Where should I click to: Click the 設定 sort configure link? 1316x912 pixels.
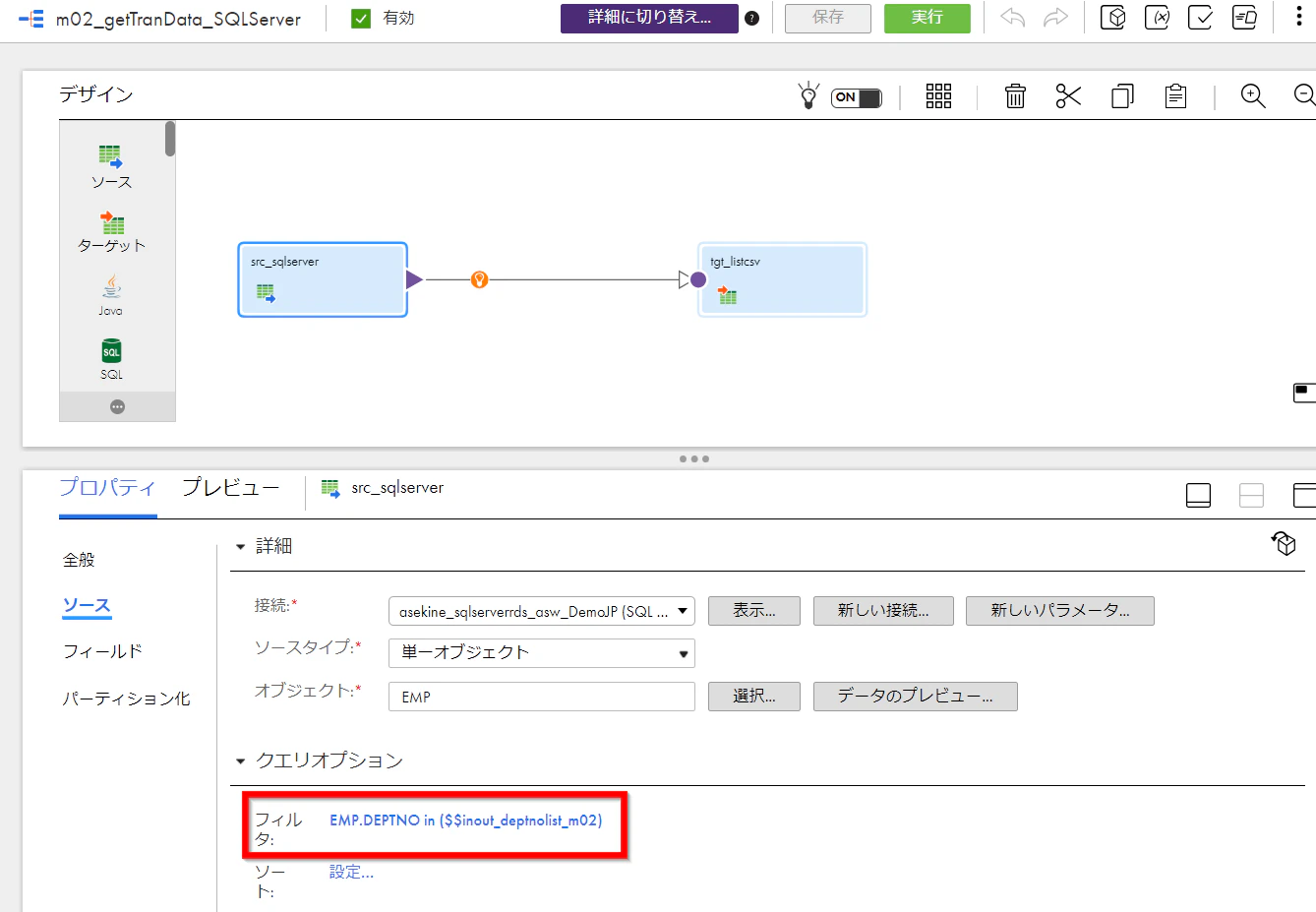click(351, 872)
